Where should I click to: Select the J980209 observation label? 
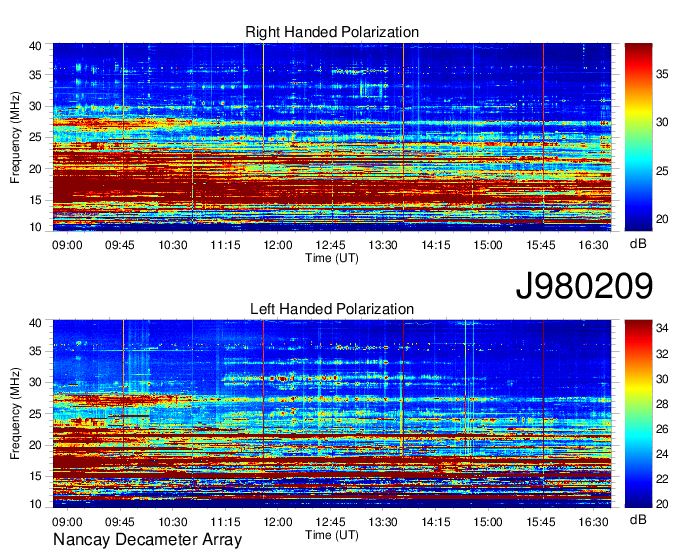[584, 286]
